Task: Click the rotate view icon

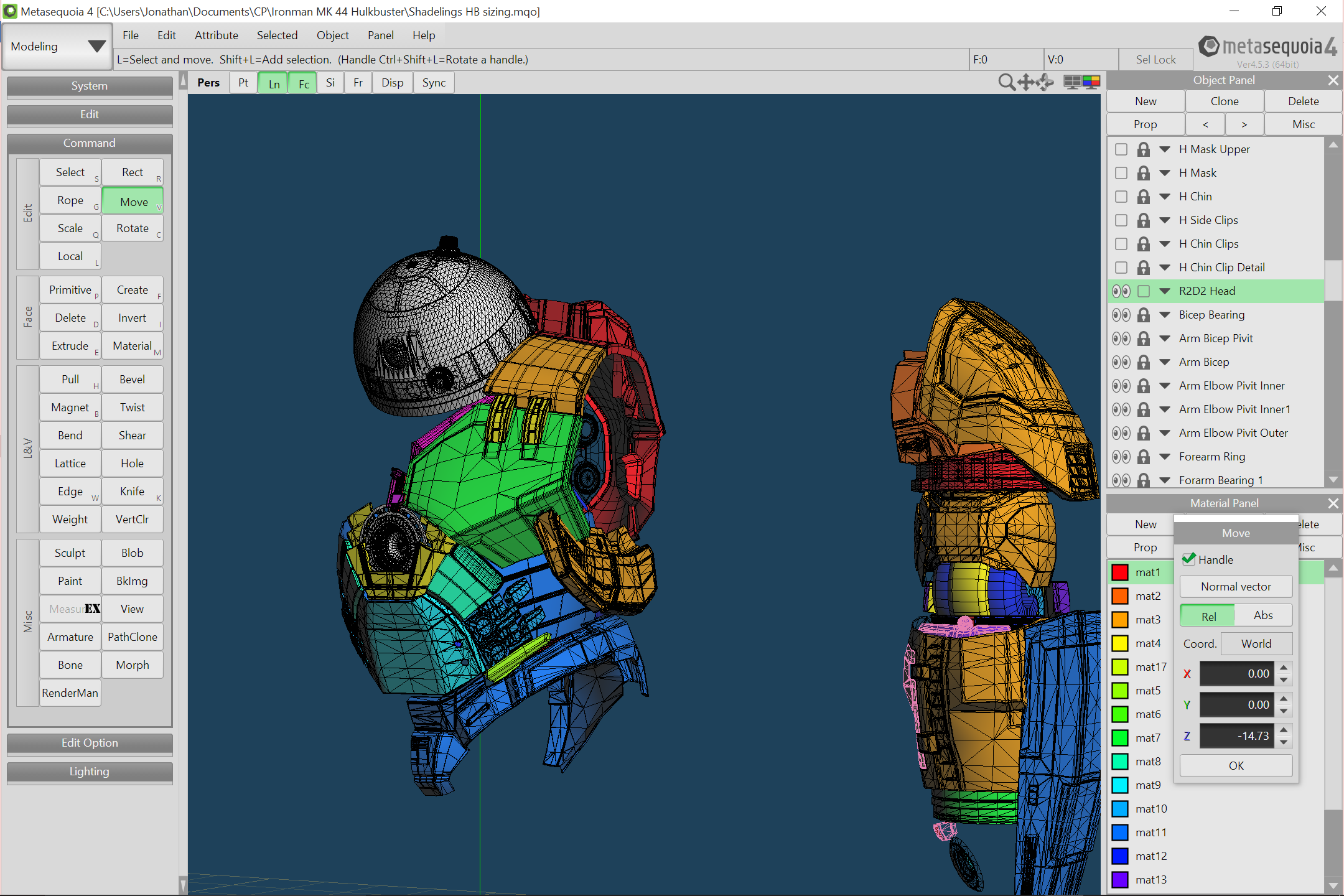Action: (x=1045, y=82)
